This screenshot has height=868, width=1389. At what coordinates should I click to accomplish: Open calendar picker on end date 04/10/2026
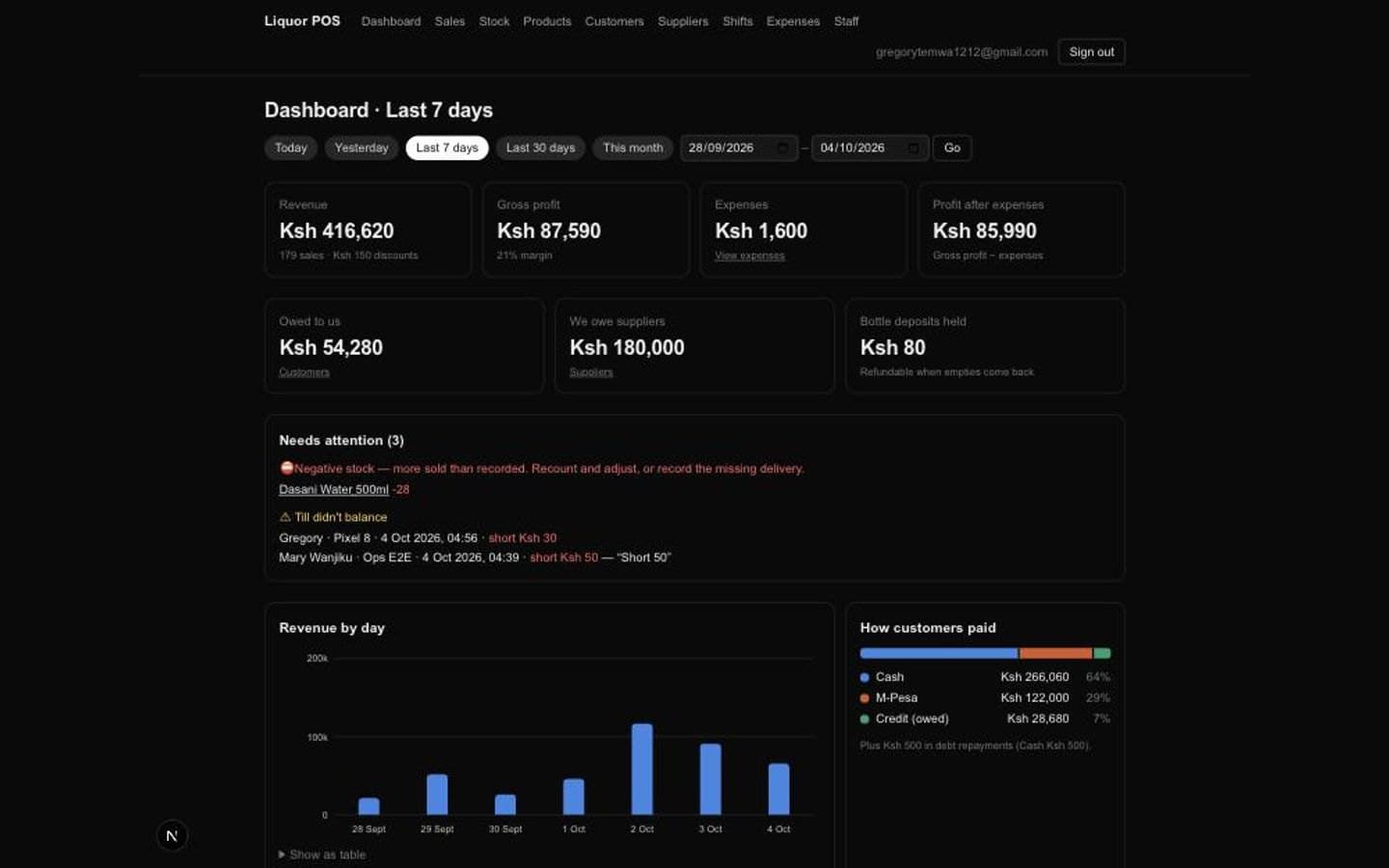tap(913, 148)
